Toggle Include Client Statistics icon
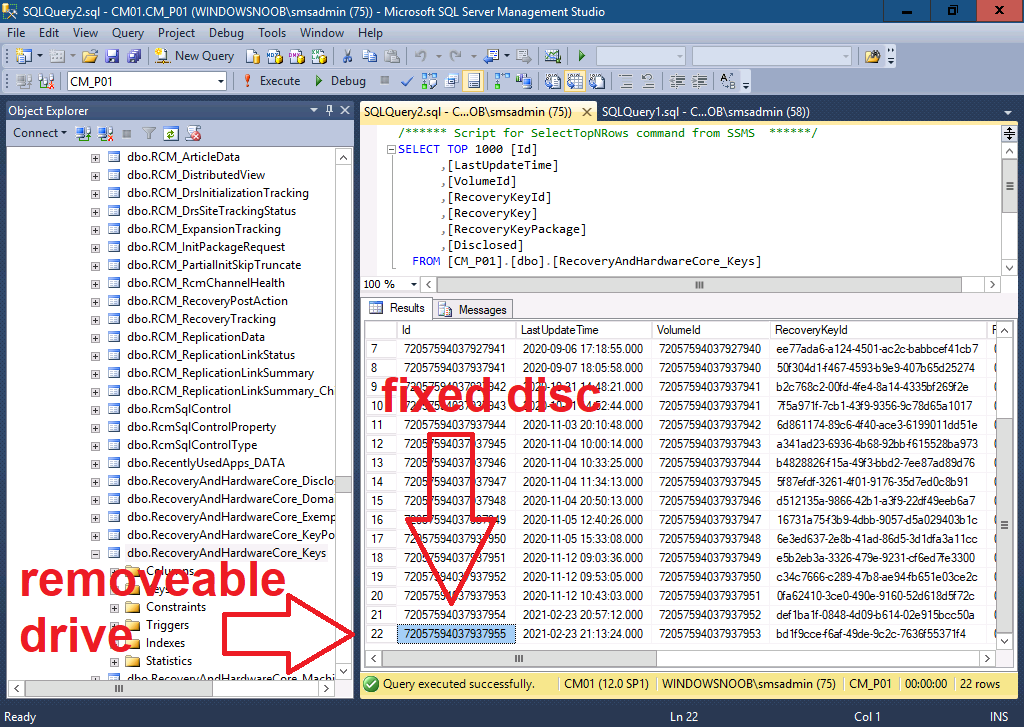This screenshot has width=1024, height=727. [x=524, y=81]
